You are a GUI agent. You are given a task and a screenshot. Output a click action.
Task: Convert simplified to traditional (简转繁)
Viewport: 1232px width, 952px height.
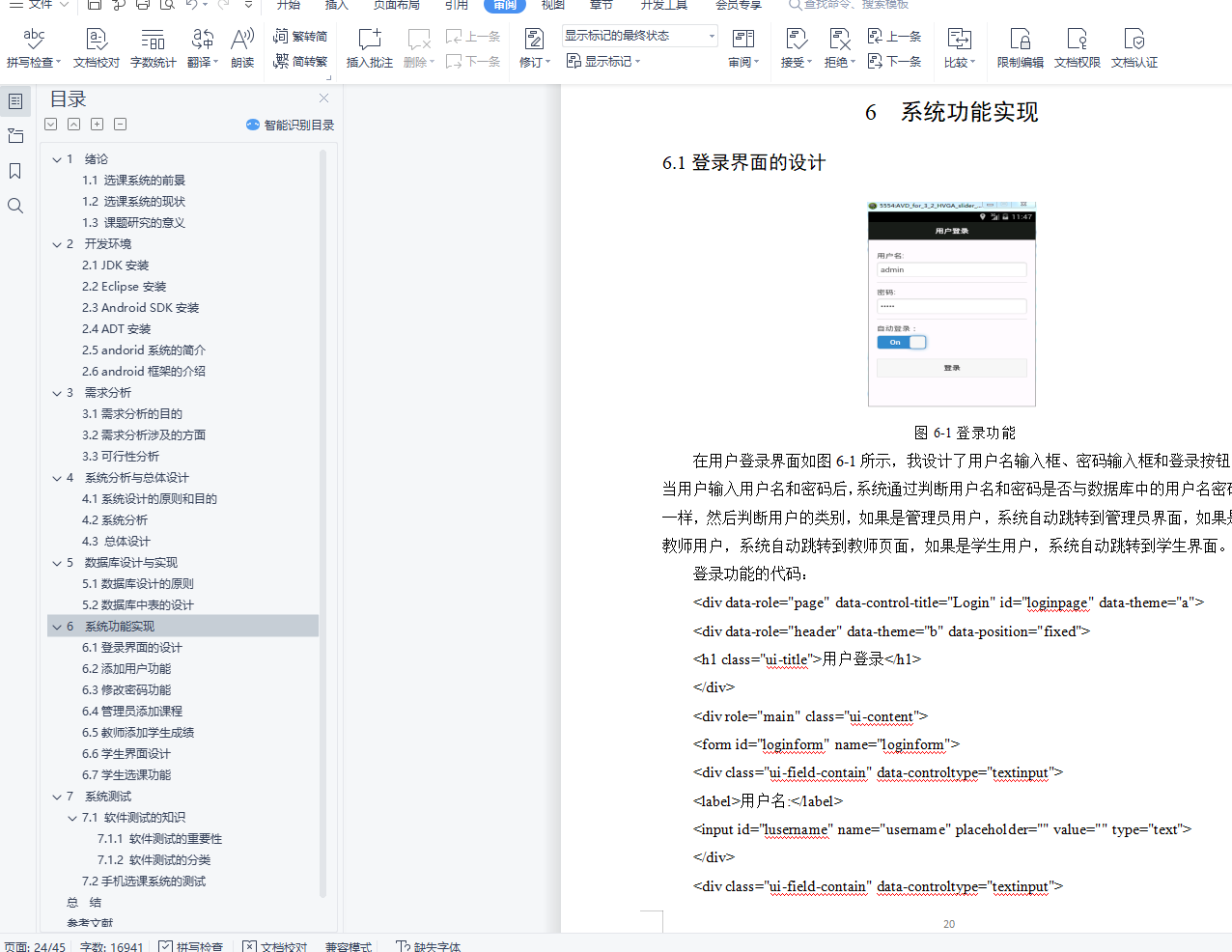coord(300,61)
